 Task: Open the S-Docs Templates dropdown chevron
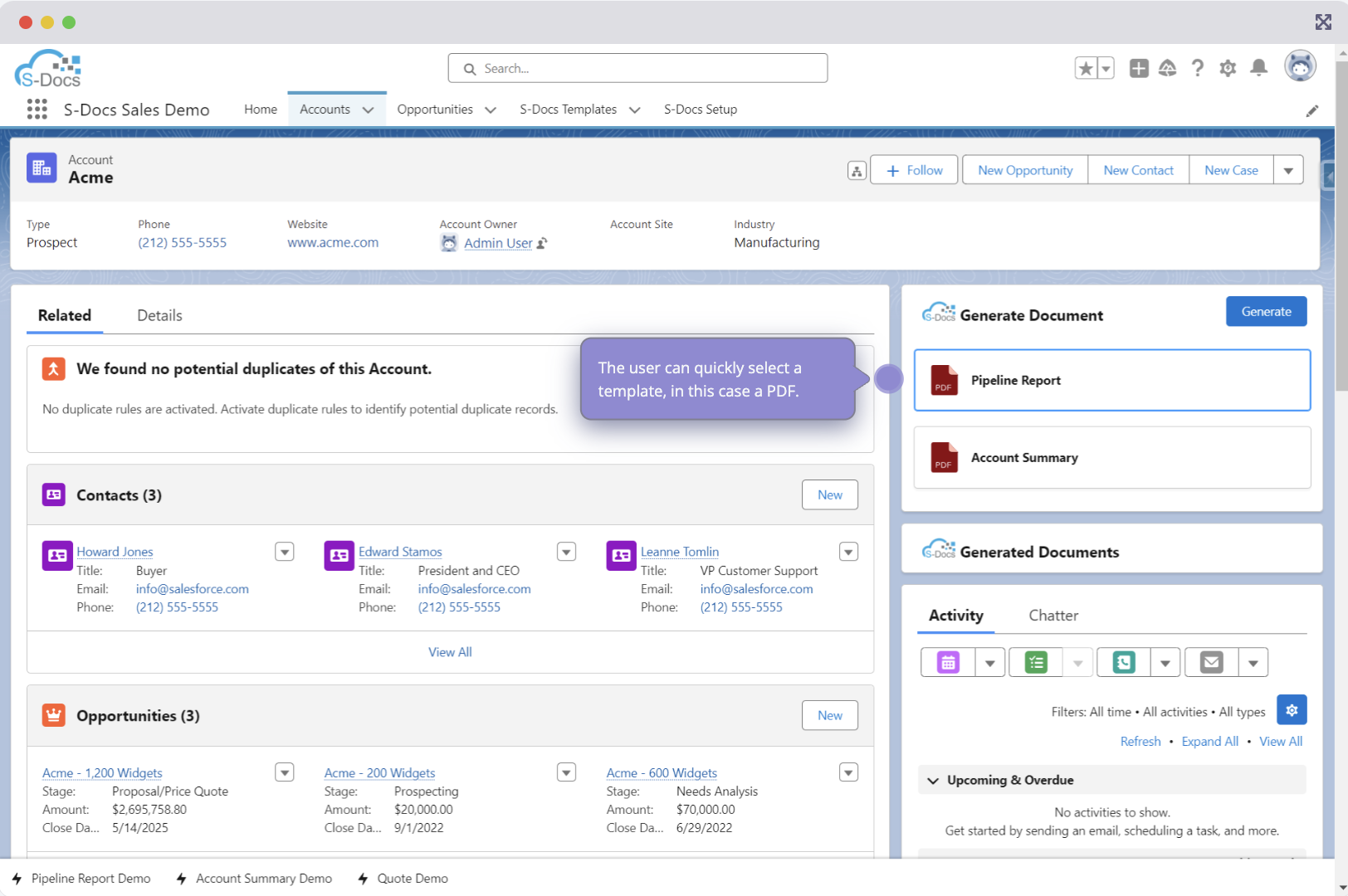(x=634, y=110)
